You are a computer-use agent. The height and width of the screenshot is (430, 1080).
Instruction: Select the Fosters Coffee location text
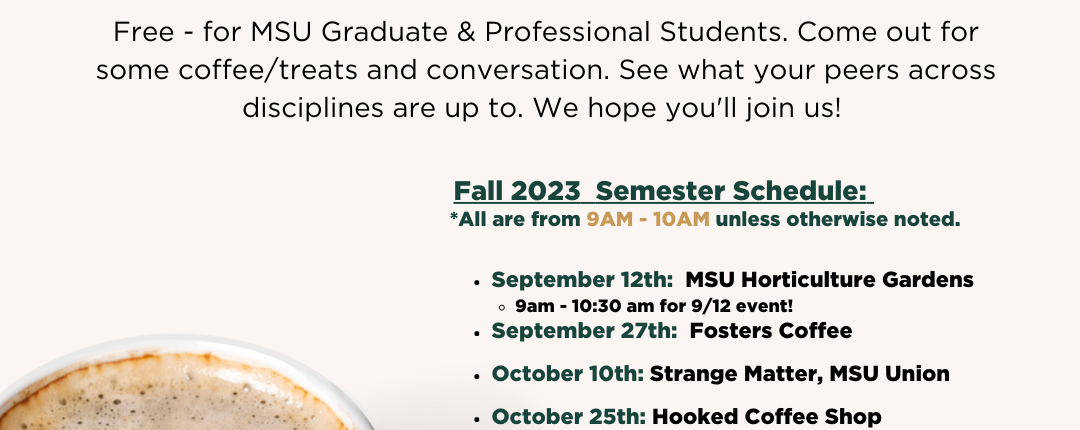771,331
